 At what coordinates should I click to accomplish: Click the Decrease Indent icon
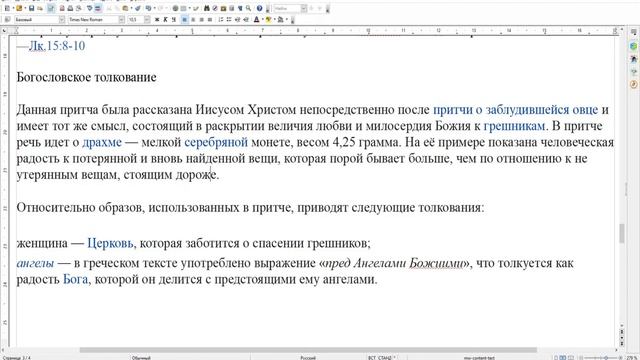click(x=238, y=20)
